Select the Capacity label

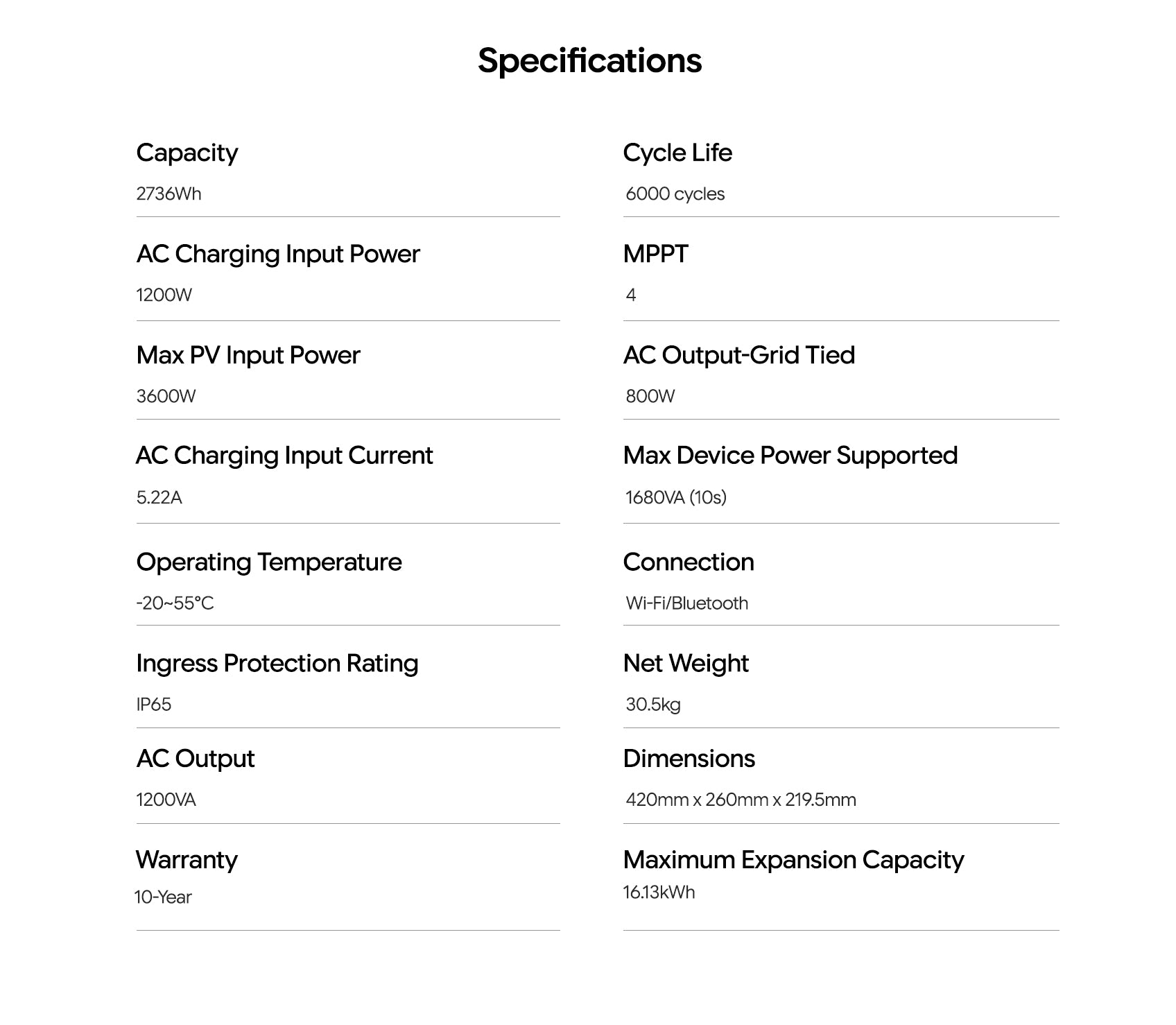187,153
